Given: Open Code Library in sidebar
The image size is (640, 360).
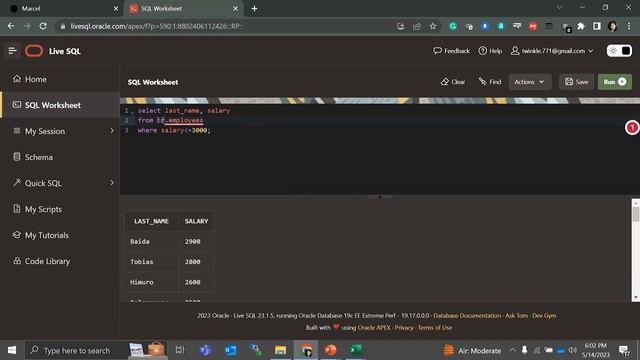Looking at the screenshot, I should coord(47,261).
